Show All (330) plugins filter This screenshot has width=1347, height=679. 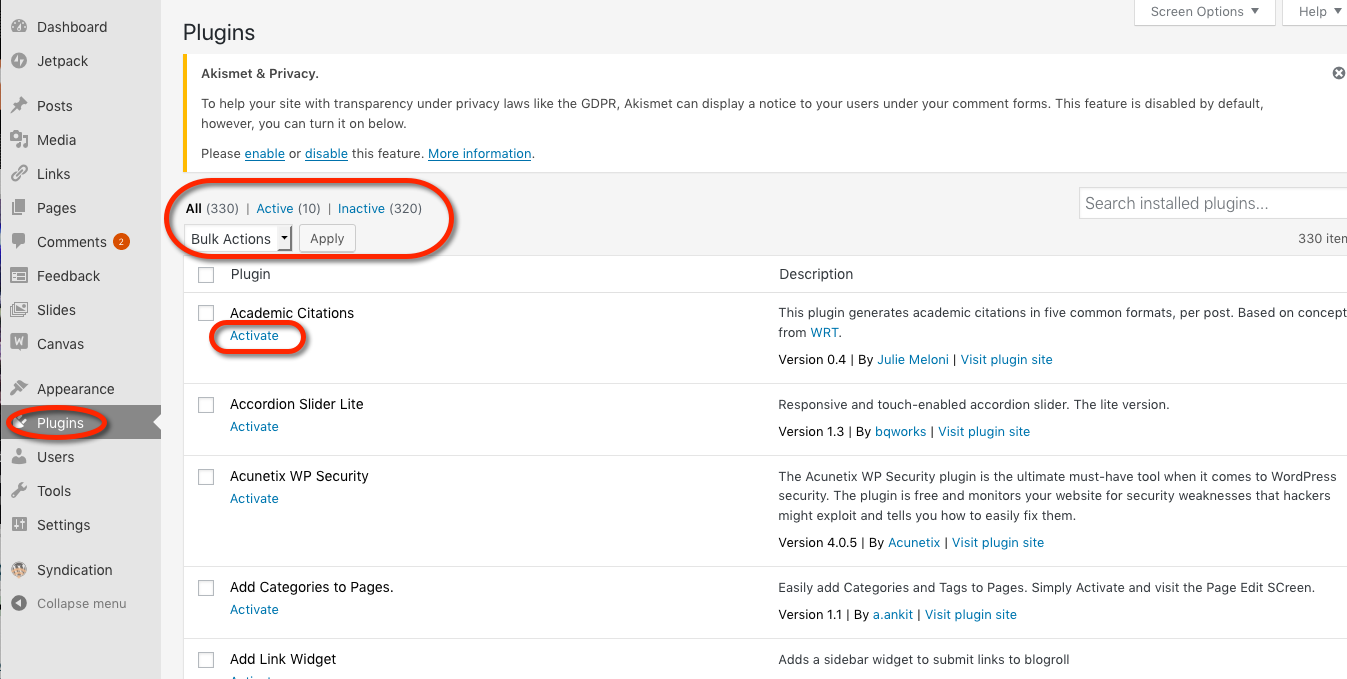coord(212,209)
